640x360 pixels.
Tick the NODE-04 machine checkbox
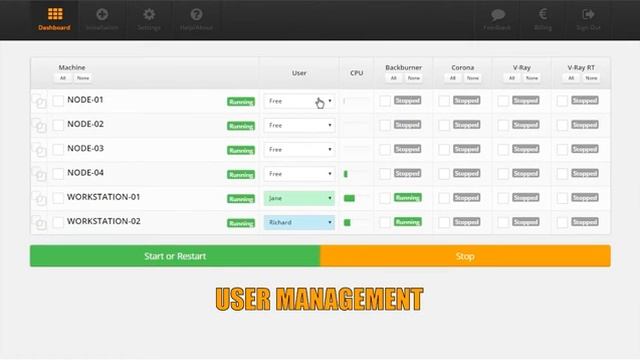click(58, 173)
